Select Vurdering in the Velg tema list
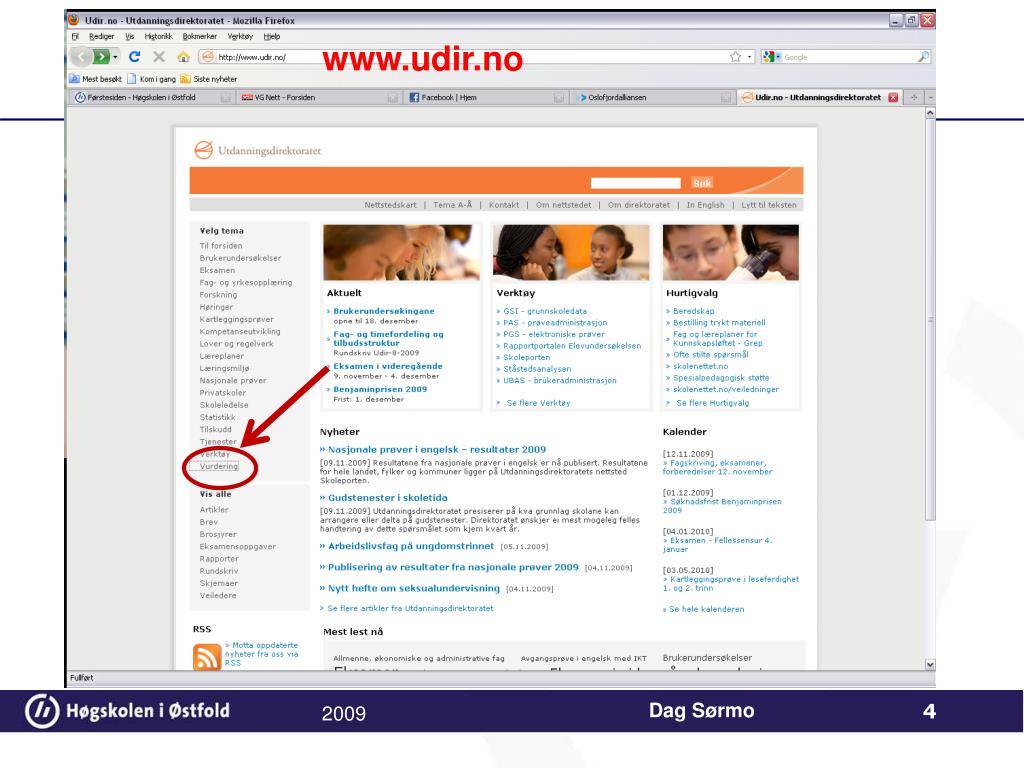 point(219,466)
